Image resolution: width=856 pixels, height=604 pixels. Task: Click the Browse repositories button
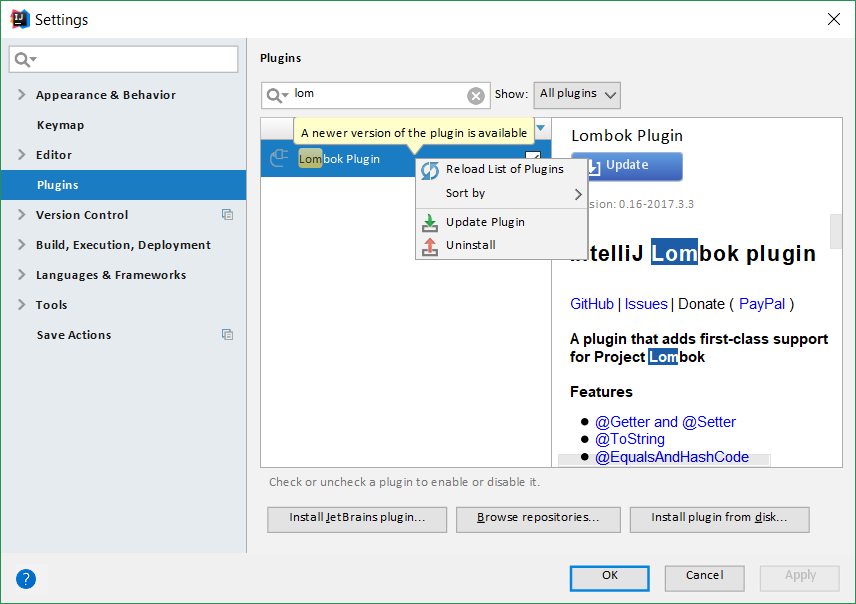[x=538, y=519]
